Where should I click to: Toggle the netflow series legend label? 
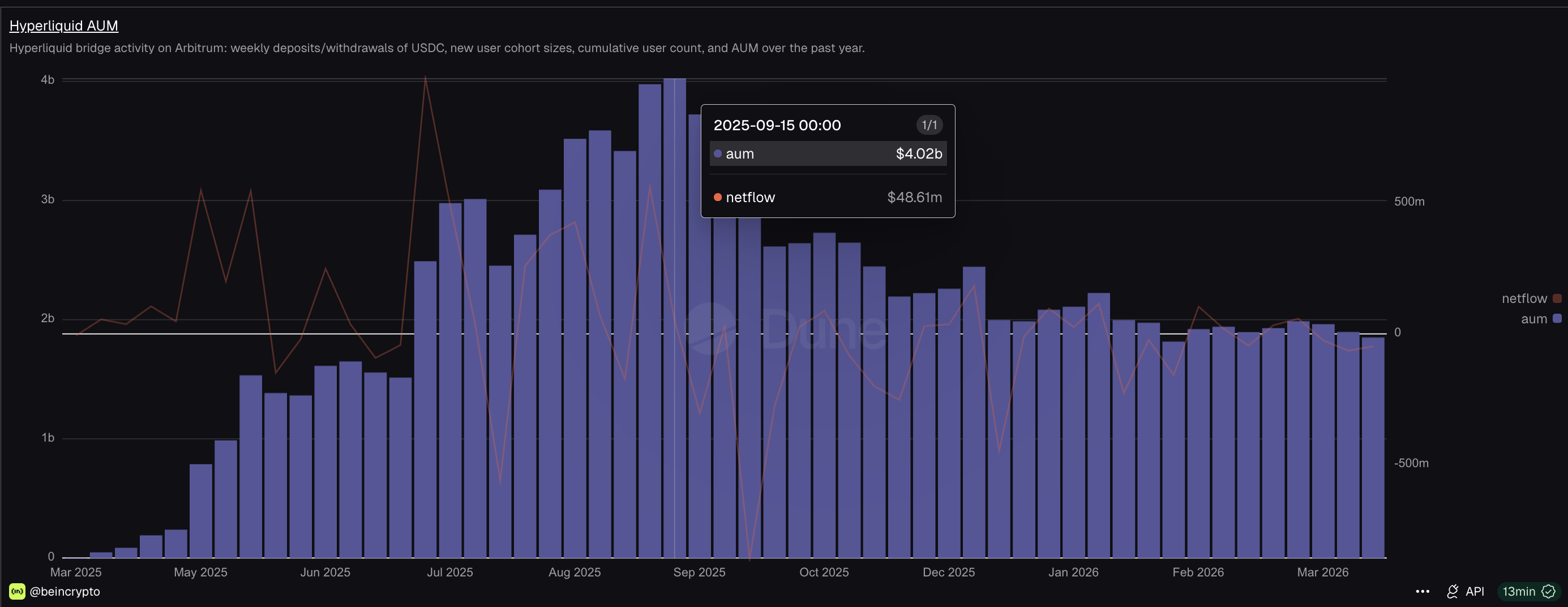pyautogui.click(x=1524, y=298)
